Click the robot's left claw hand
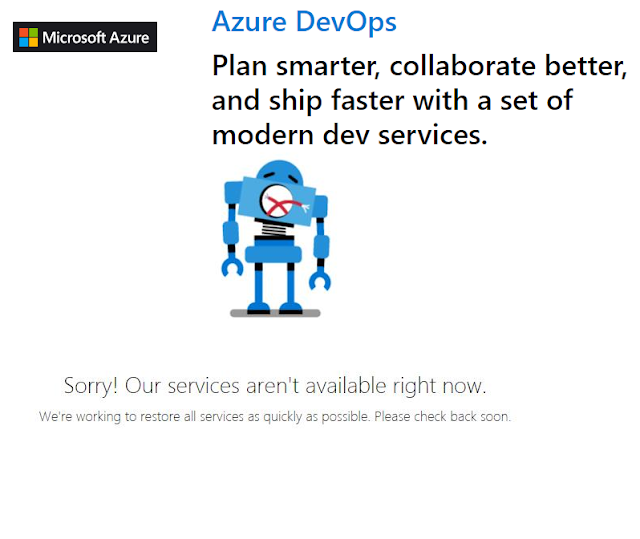This screenshot has width=640, height=539. 232,267
